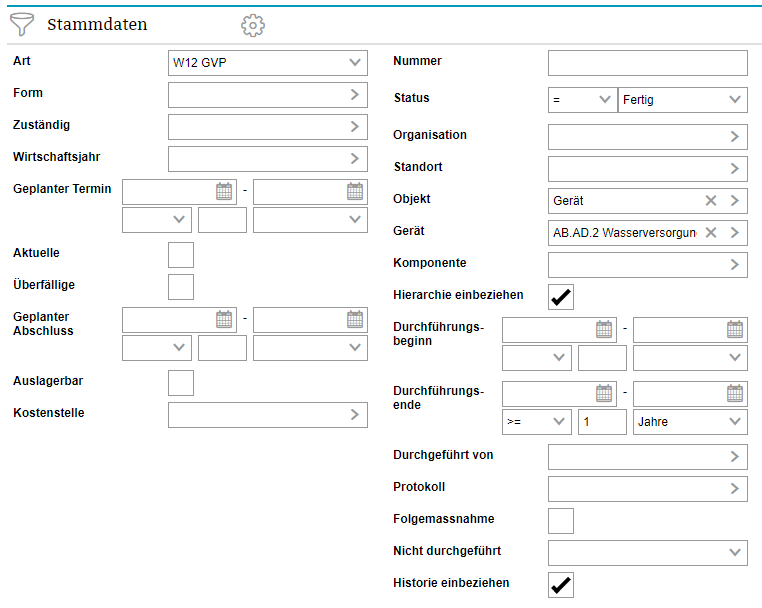The image size is (762, 608).
Task: Open the settings gear icon in header
Action: (x=253, y=25)
